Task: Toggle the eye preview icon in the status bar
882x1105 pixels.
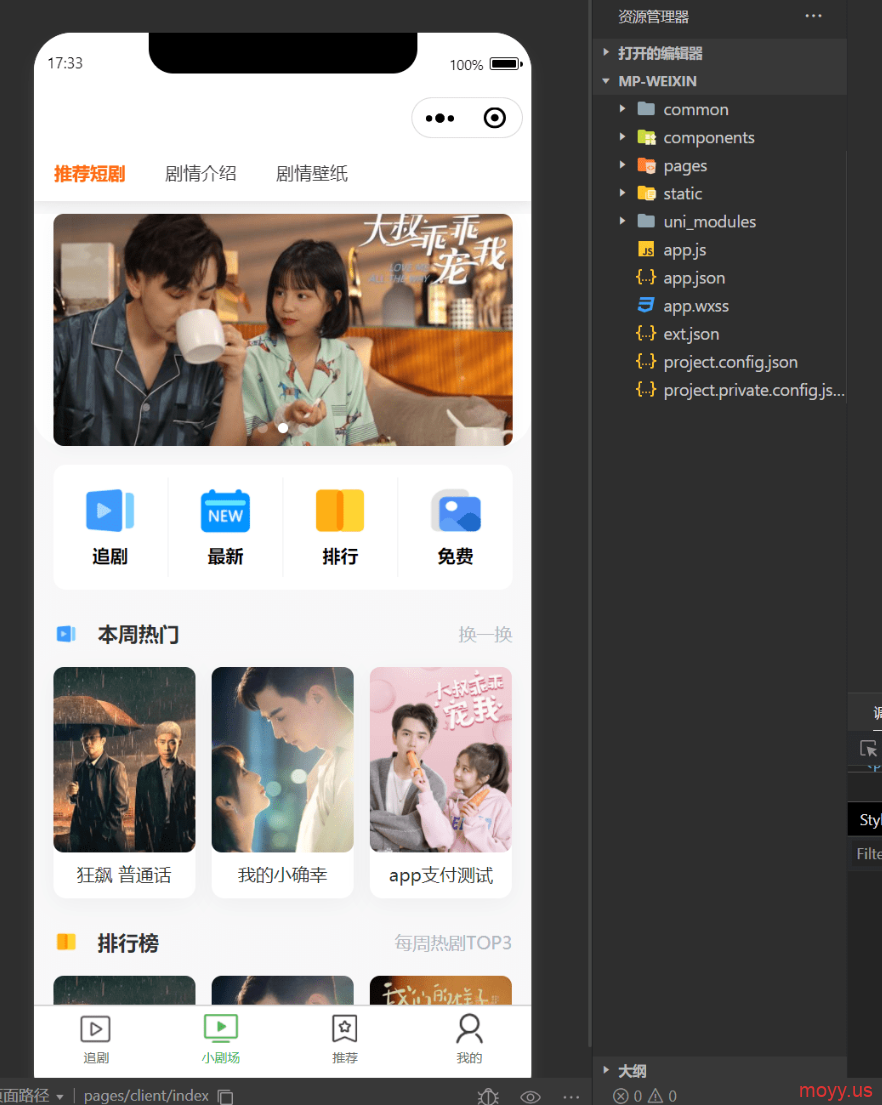Action: [x=530, y=1097]
